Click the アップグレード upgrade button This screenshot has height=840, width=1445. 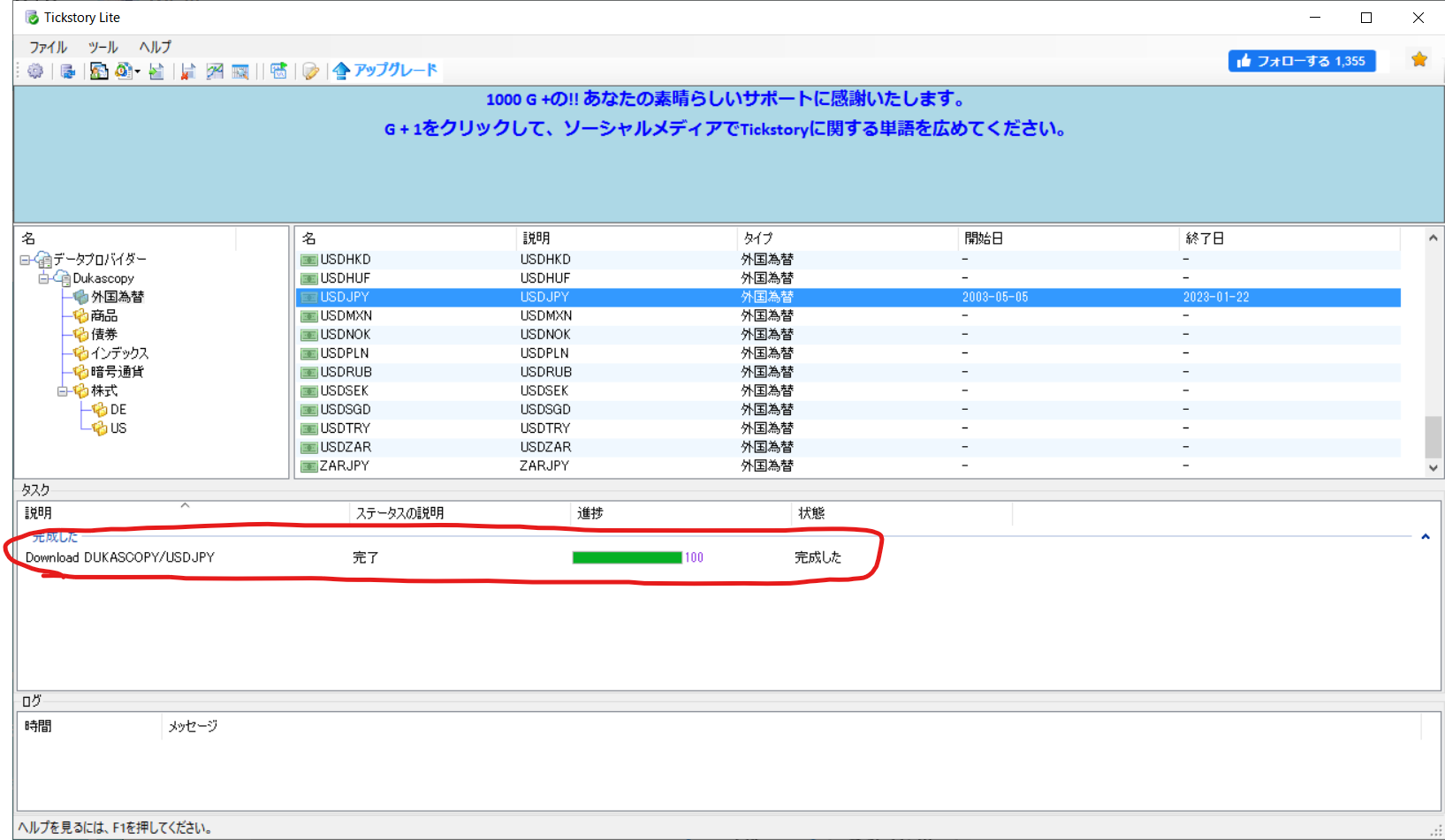[x=385, y=71]
